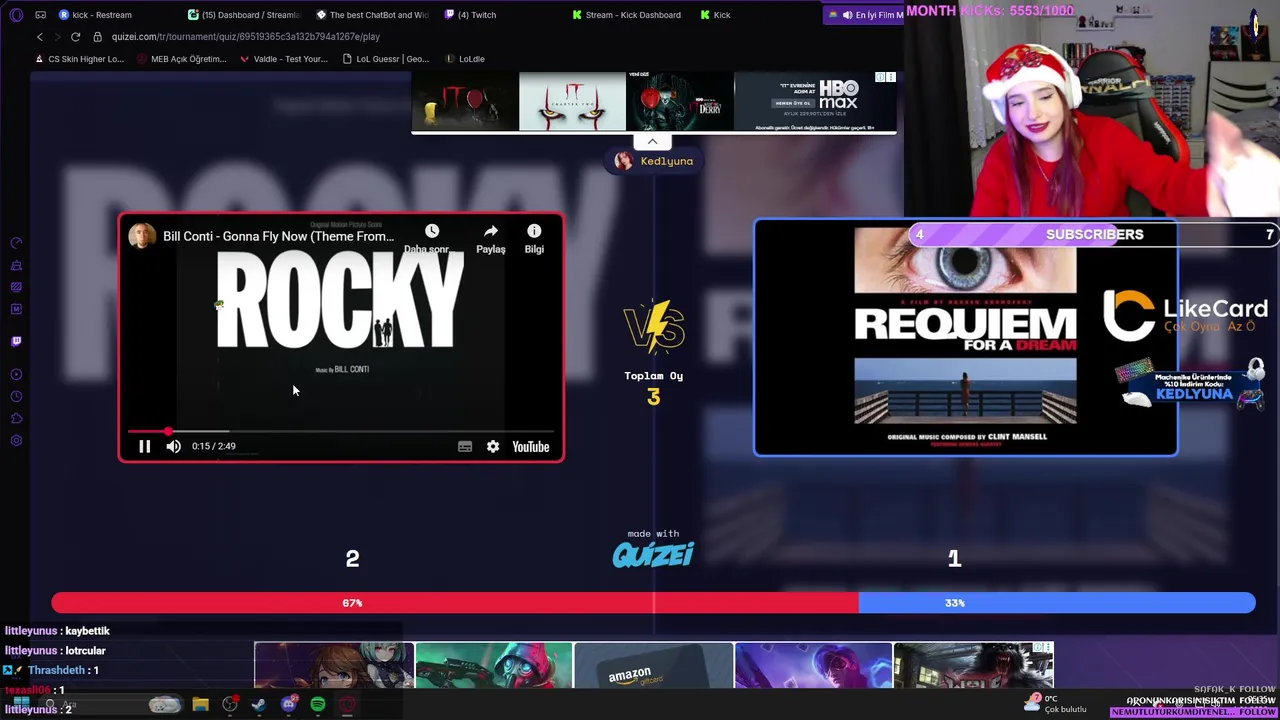Collapse the top ad banner chevron
The height and width of the screenshot is (720, 1280).
pyautogui.click(x=652, y=141)
